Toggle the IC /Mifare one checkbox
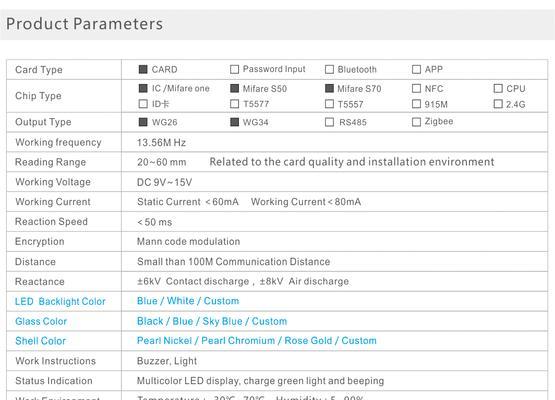555x400 pixels. (x=143, y=88)
